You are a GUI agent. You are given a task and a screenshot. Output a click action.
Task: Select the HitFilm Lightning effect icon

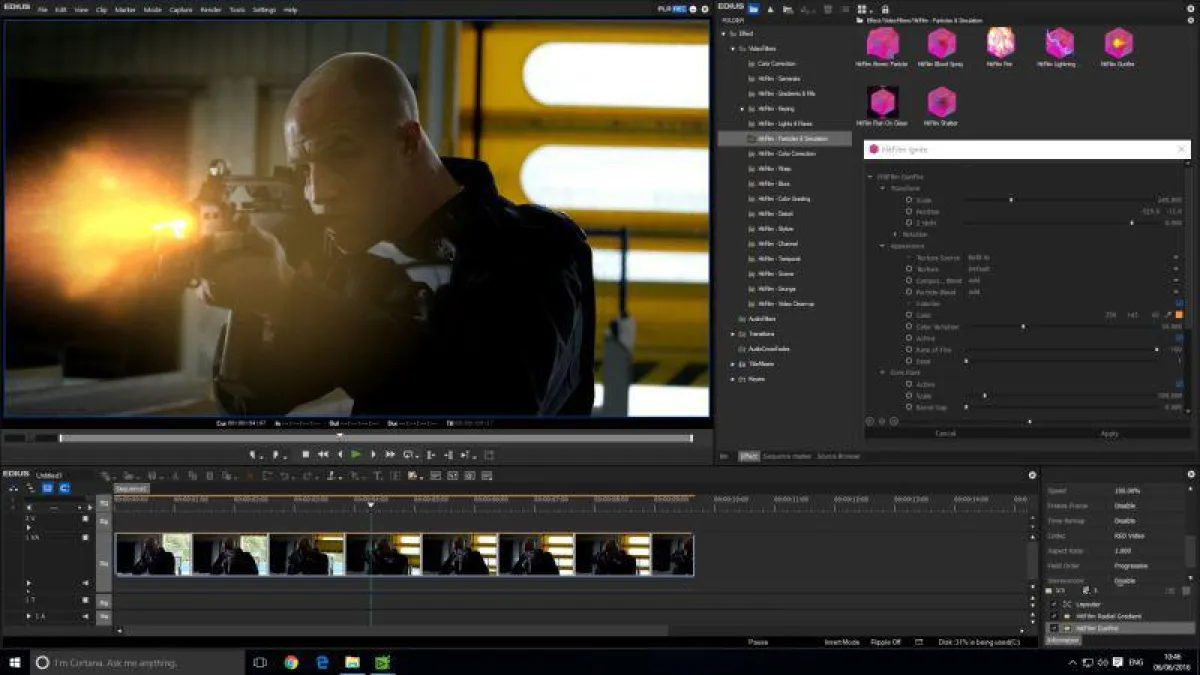click(x=1059, y=43)
